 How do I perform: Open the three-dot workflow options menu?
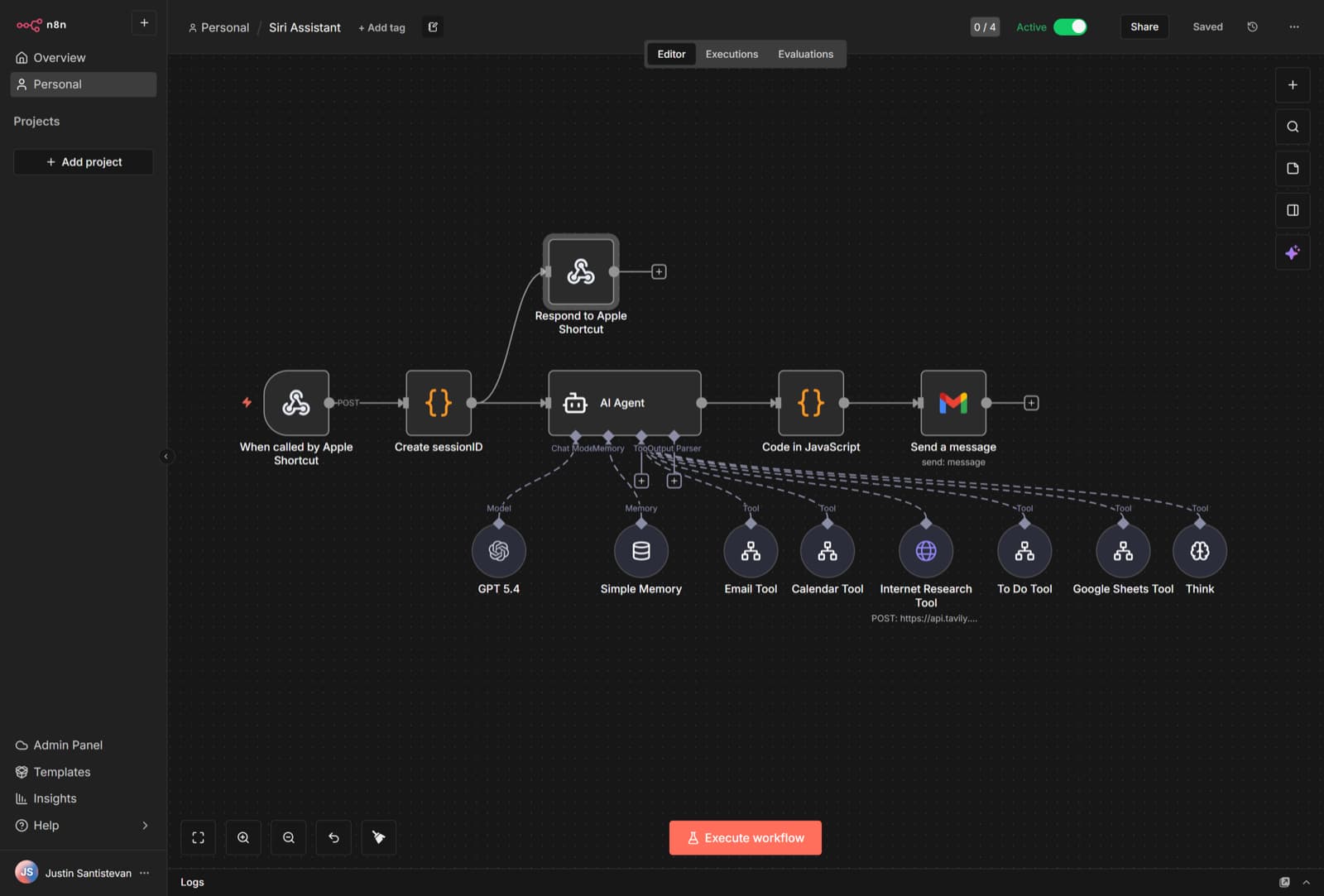(x=1294, y=26)
